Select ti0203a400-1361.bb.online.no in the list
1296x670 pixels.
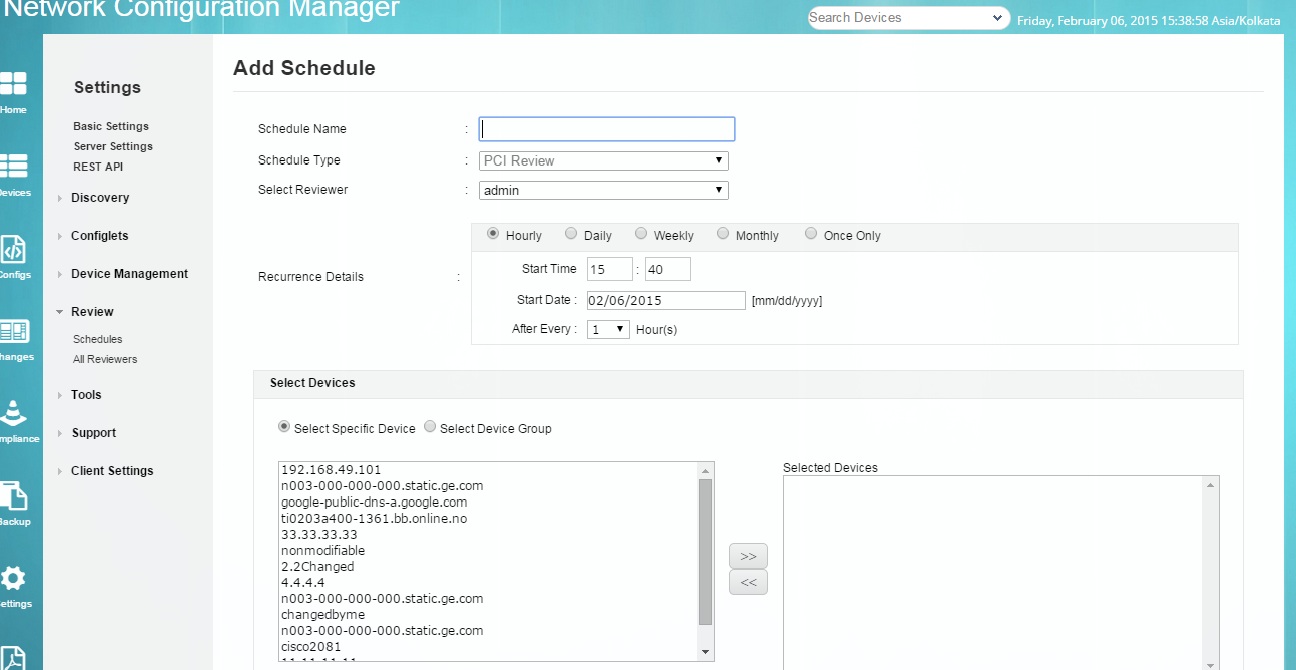(374, 518)
